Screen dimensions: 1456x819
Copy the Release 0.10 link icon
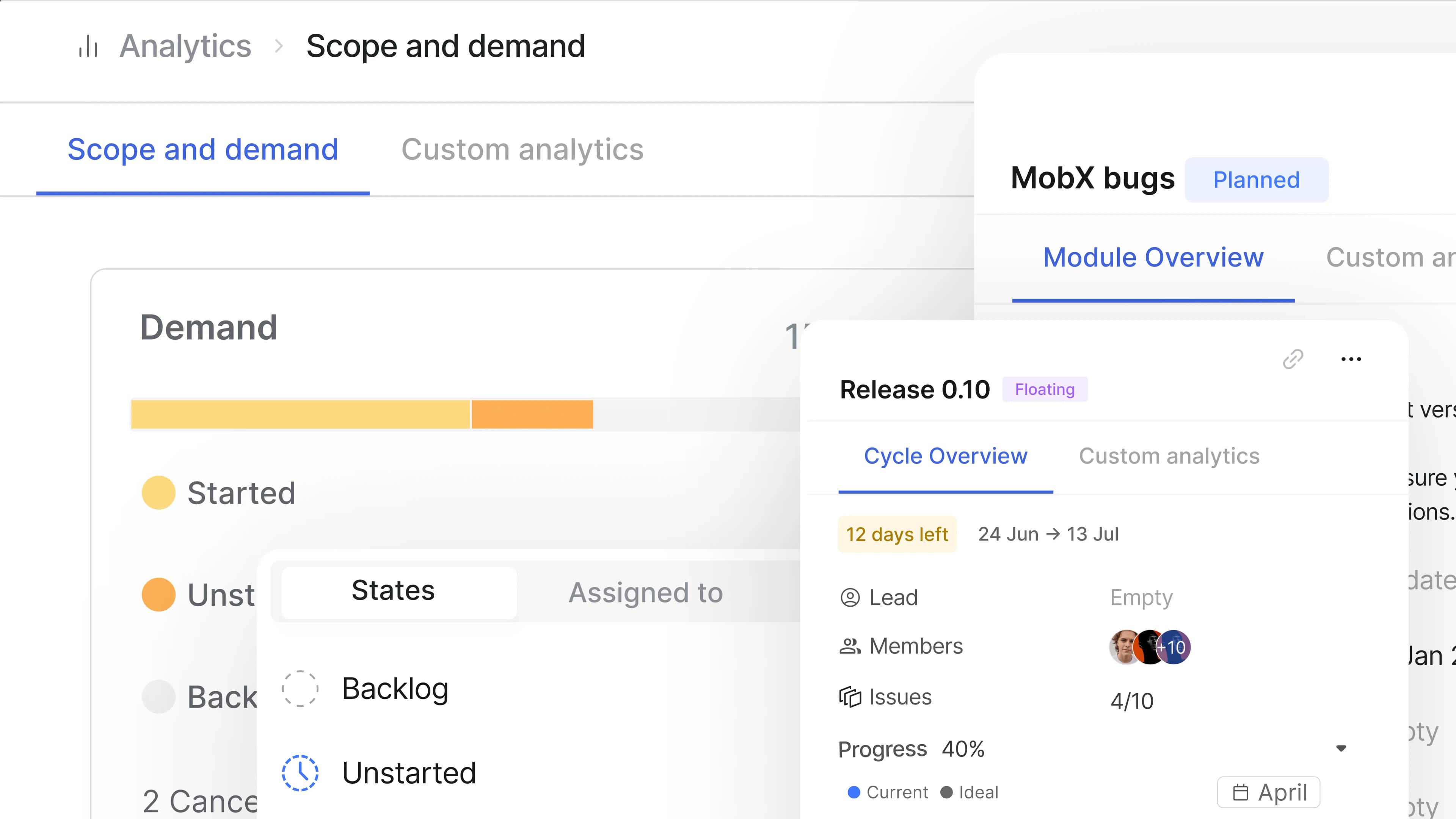point(1294,359)
